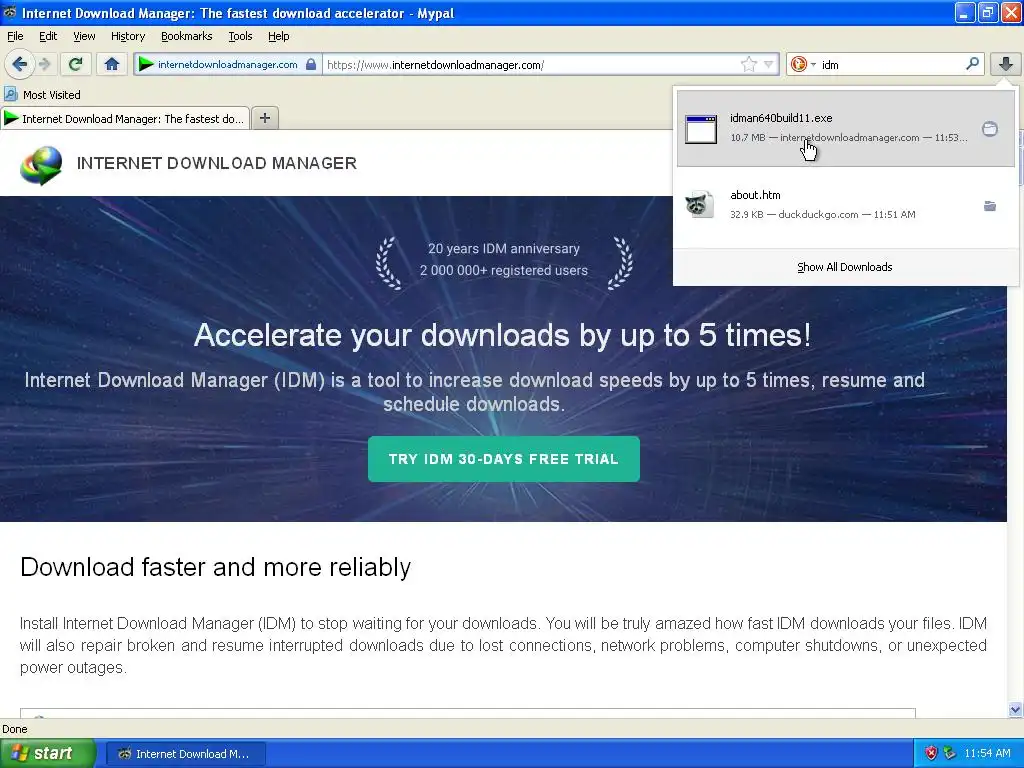Open a new tab with plus button
The height and width of the screenshot is (768, 1024).
(x=264, y=118)
